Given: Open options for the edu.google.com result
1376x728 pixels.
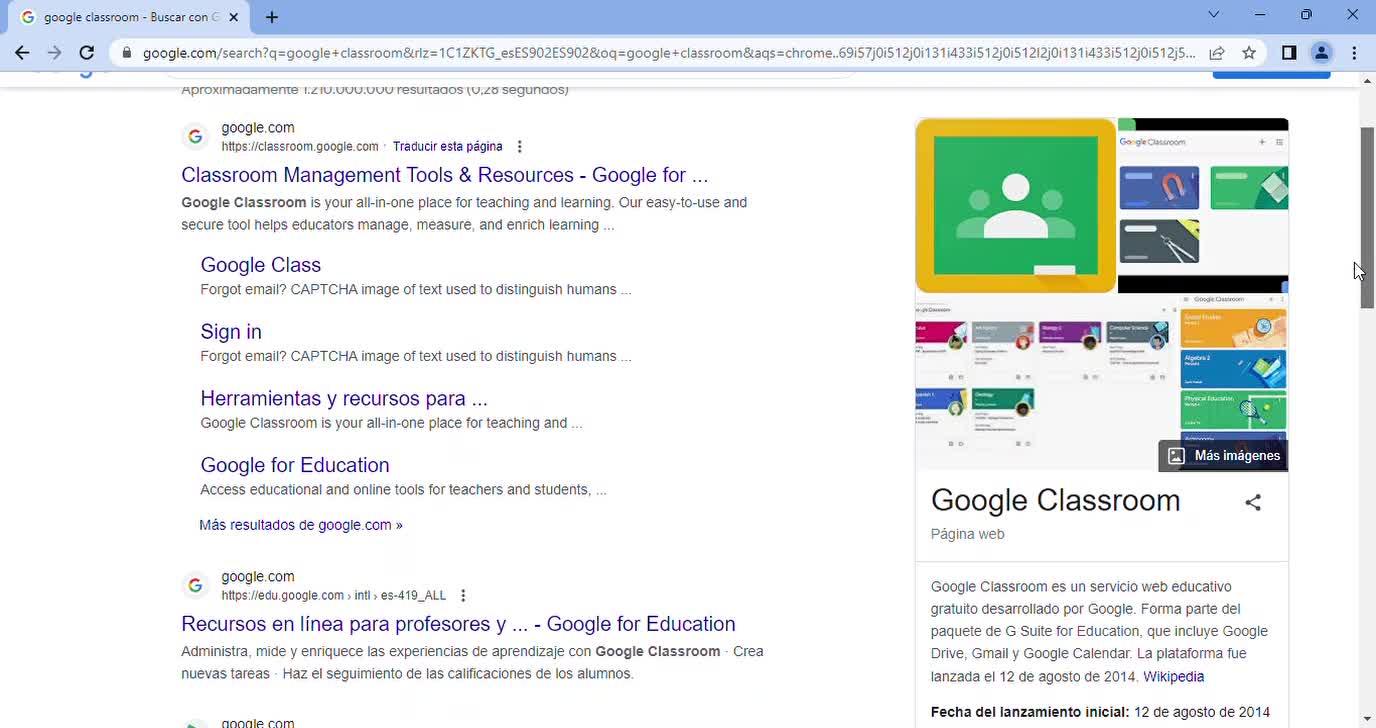Looking at the screenshot, I should coord(463,596).
